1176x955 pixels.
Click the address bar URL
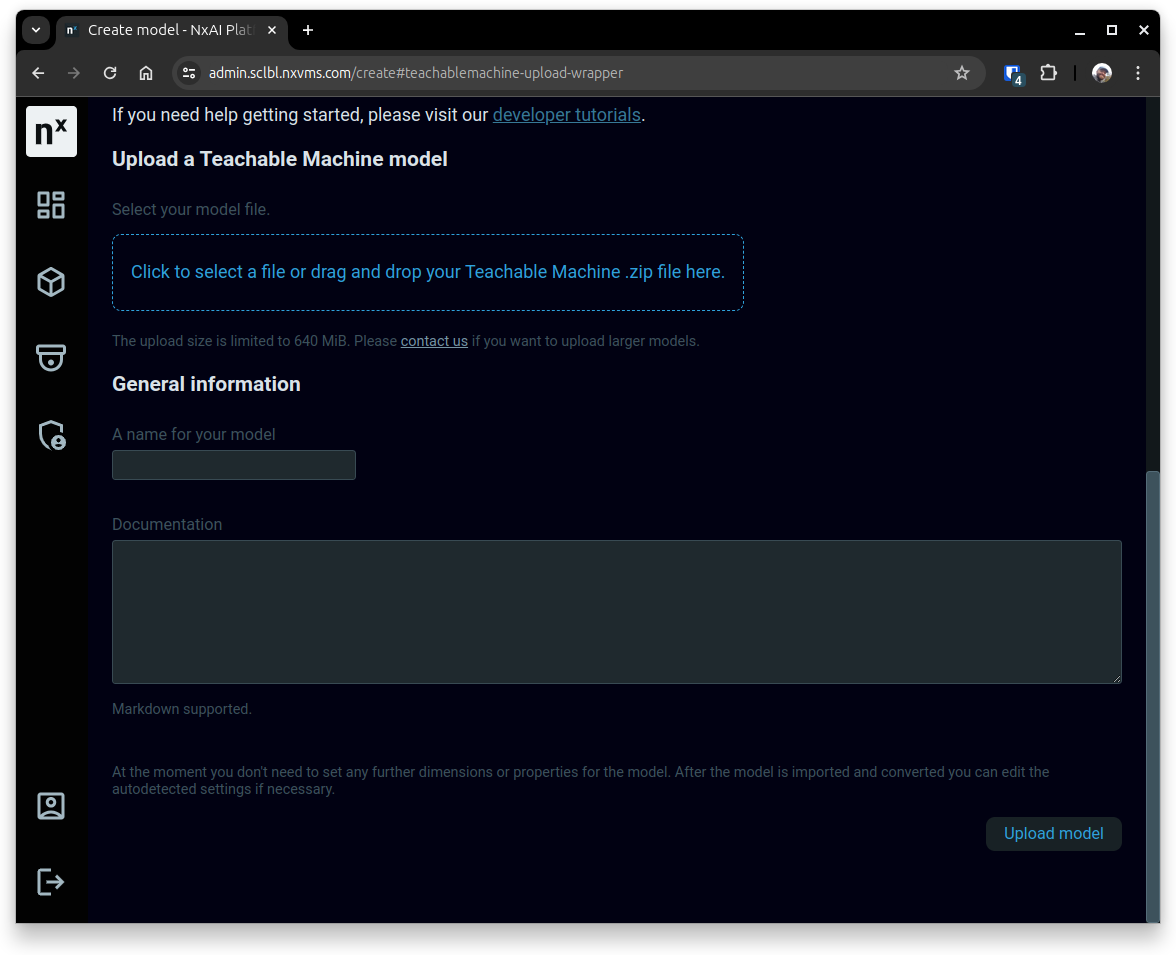[416, 73]
